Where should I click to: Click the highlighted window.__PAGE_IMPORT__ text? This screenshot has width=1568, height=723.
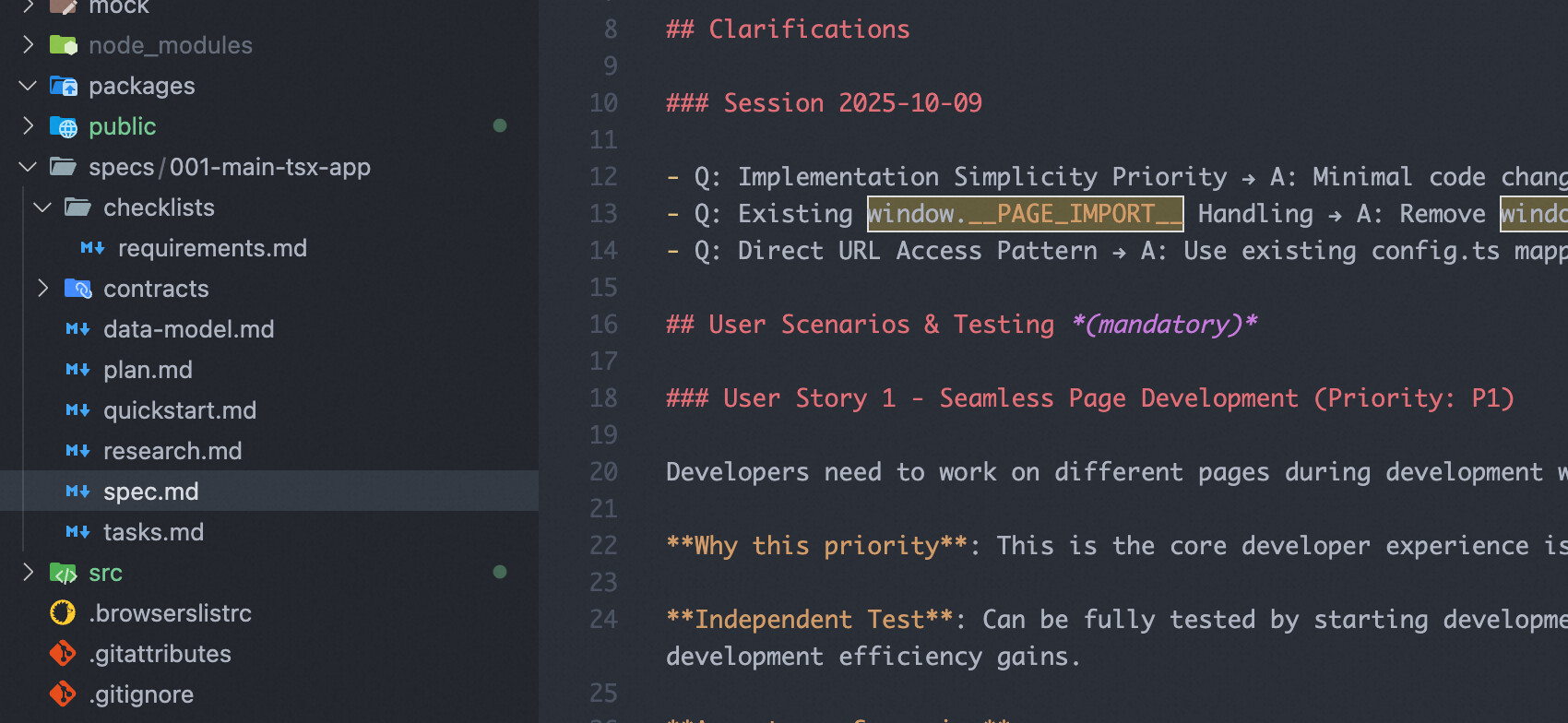[1024, 214]
